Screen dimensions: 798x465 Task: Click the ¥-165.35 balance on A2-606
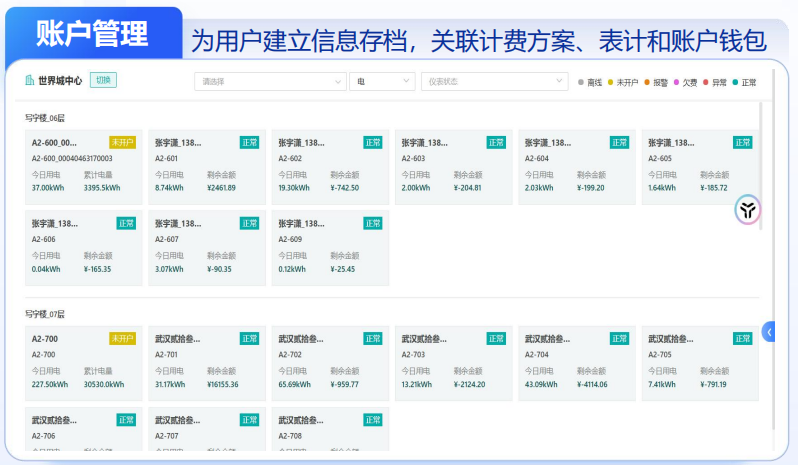click(97, 269)
